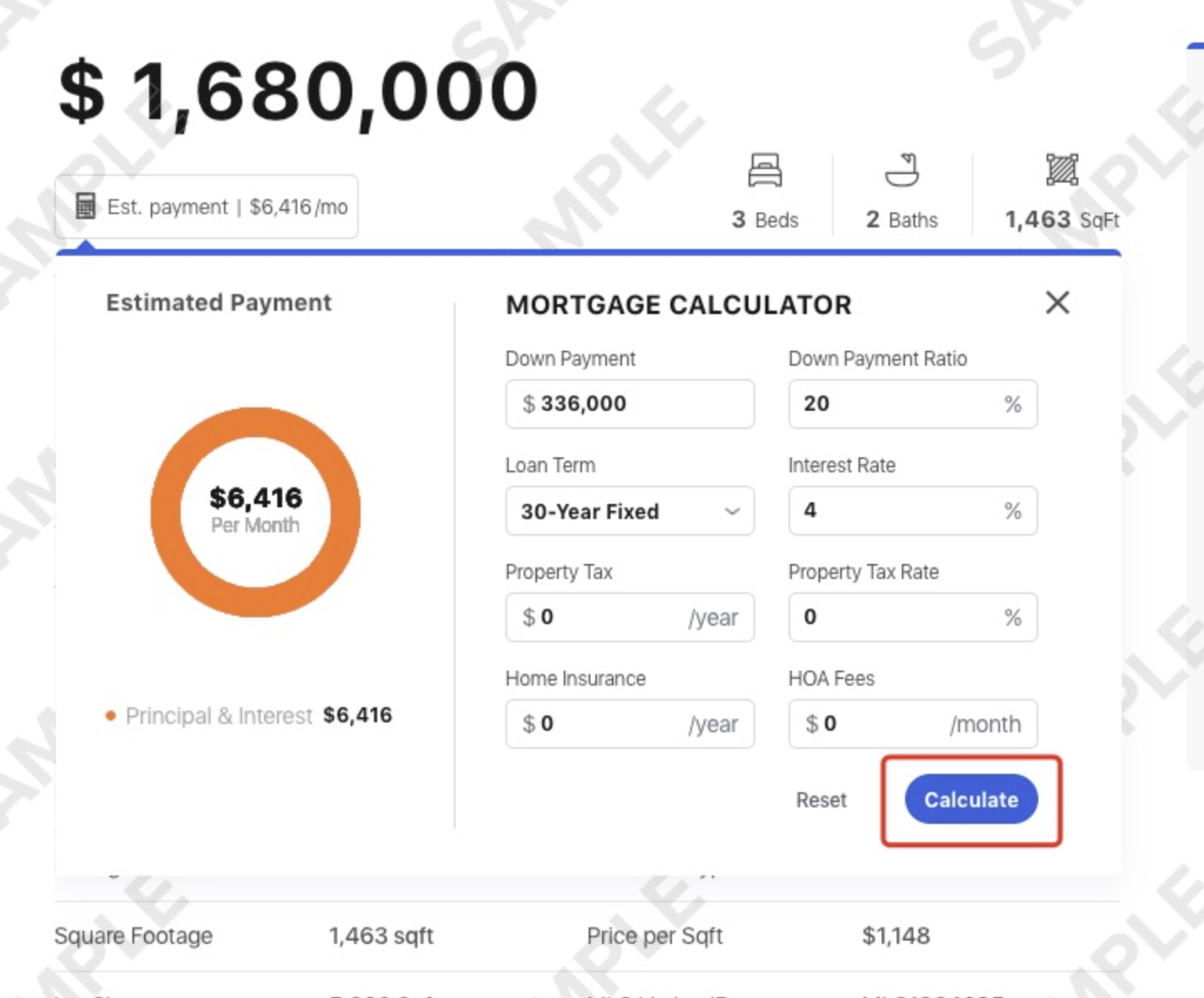Close the Mortgage Calculator panel

click(1057, 302)
